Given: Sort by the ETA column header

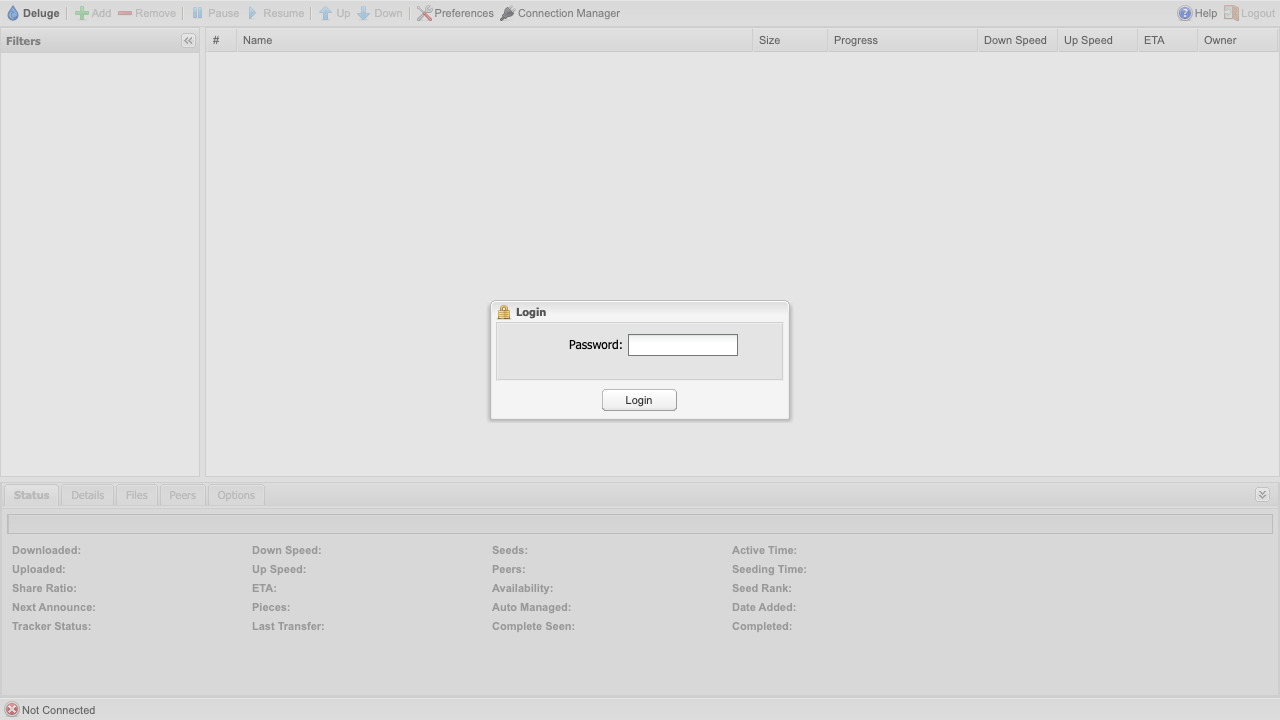Looking at the screenshot, I should click(1167, 40).
